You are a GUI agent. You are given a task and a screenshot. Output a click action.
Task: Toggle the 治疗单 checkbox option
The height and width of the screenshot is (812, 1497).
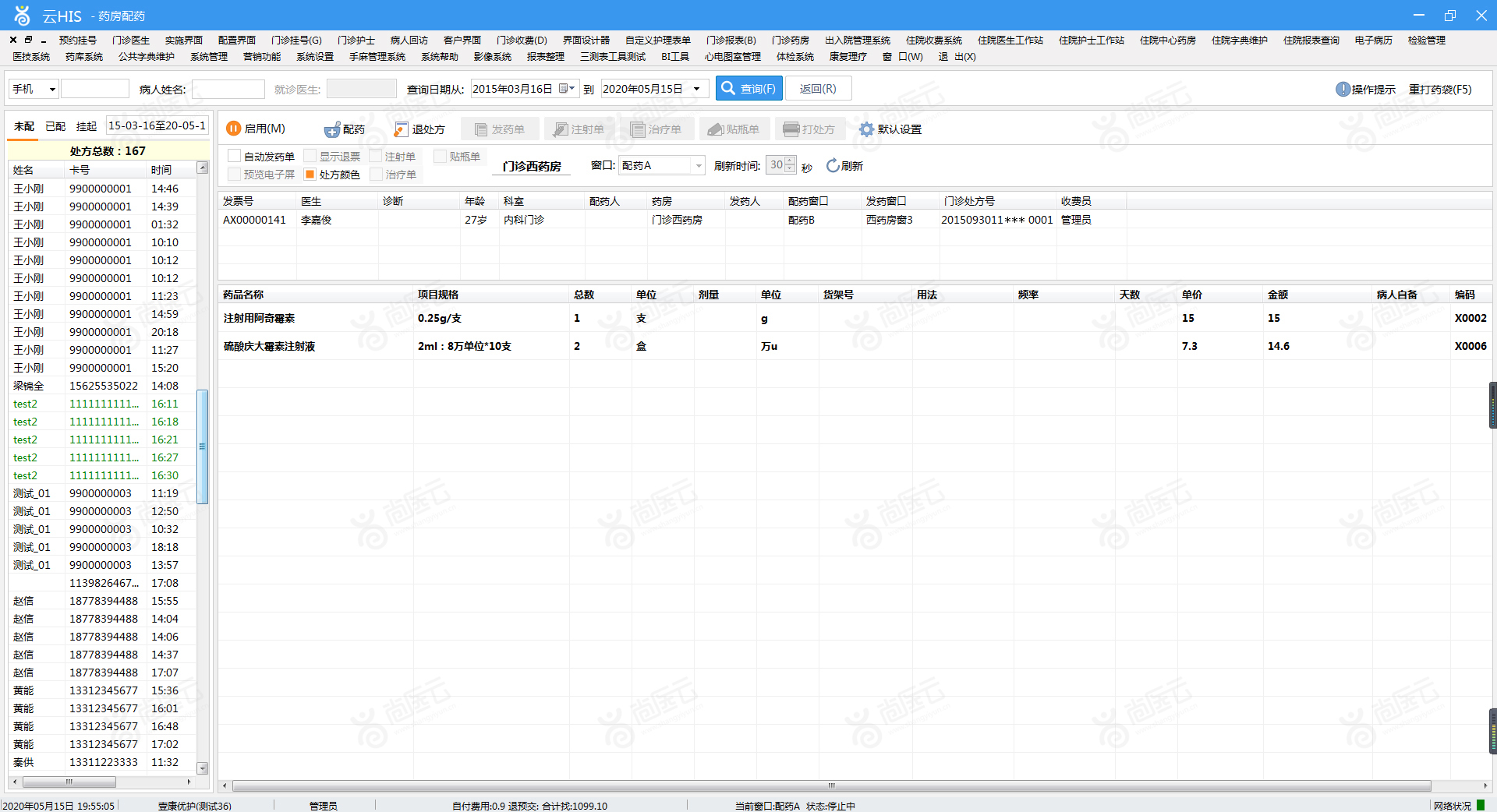pos(376,174)
